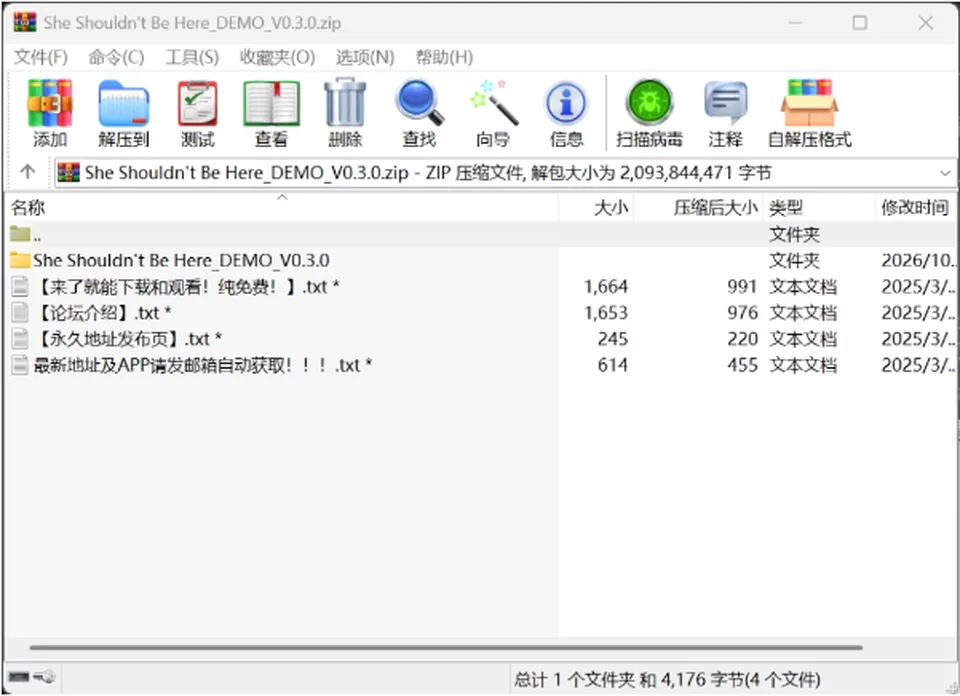This screenshot has height=696, width=960.
Task: Open the 选项(N) menu
Action: 365,57
